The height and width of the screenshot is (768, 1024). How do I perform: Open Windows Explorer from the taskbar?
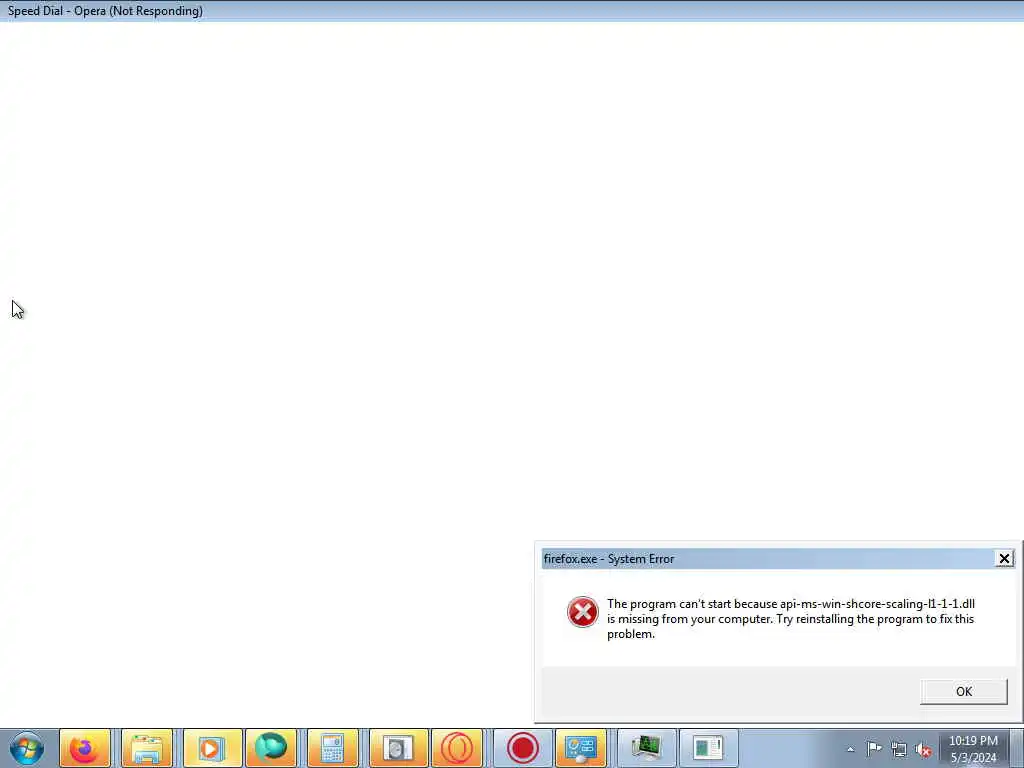pos(147,748)
